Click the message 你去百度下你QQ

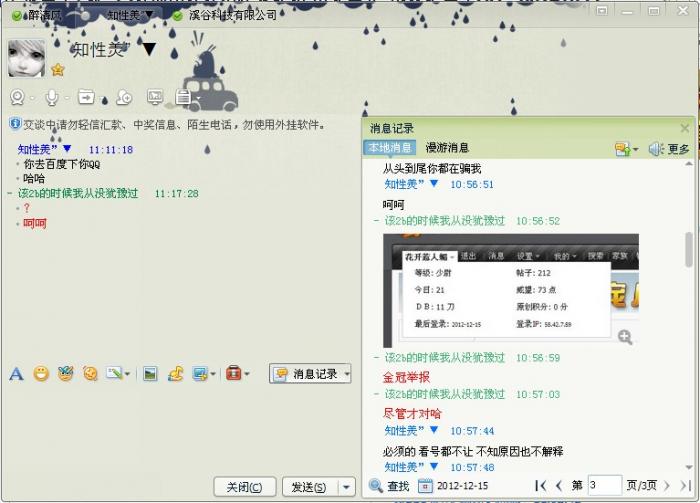[x=62, y=164]
